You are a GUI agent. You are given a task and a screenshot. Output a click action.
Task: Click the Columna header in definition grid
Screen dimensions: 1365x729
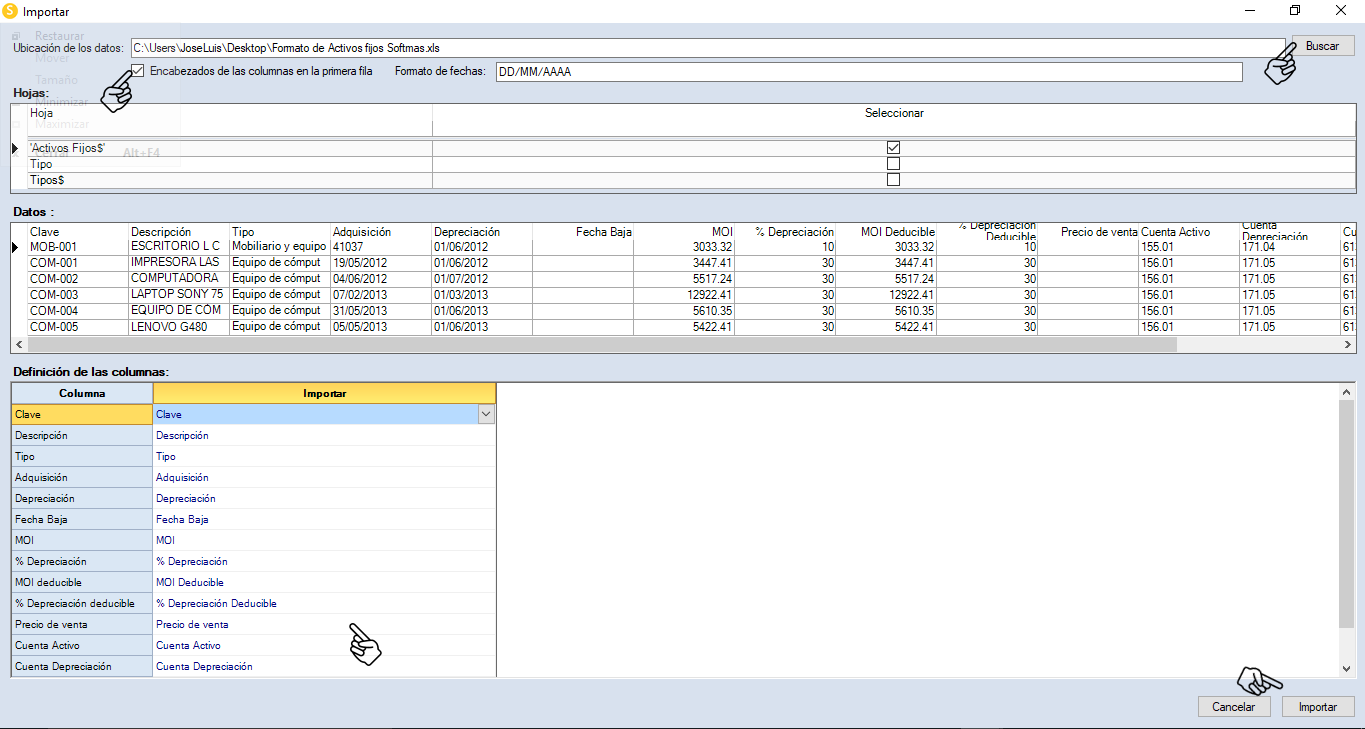[x=82, y=393]
